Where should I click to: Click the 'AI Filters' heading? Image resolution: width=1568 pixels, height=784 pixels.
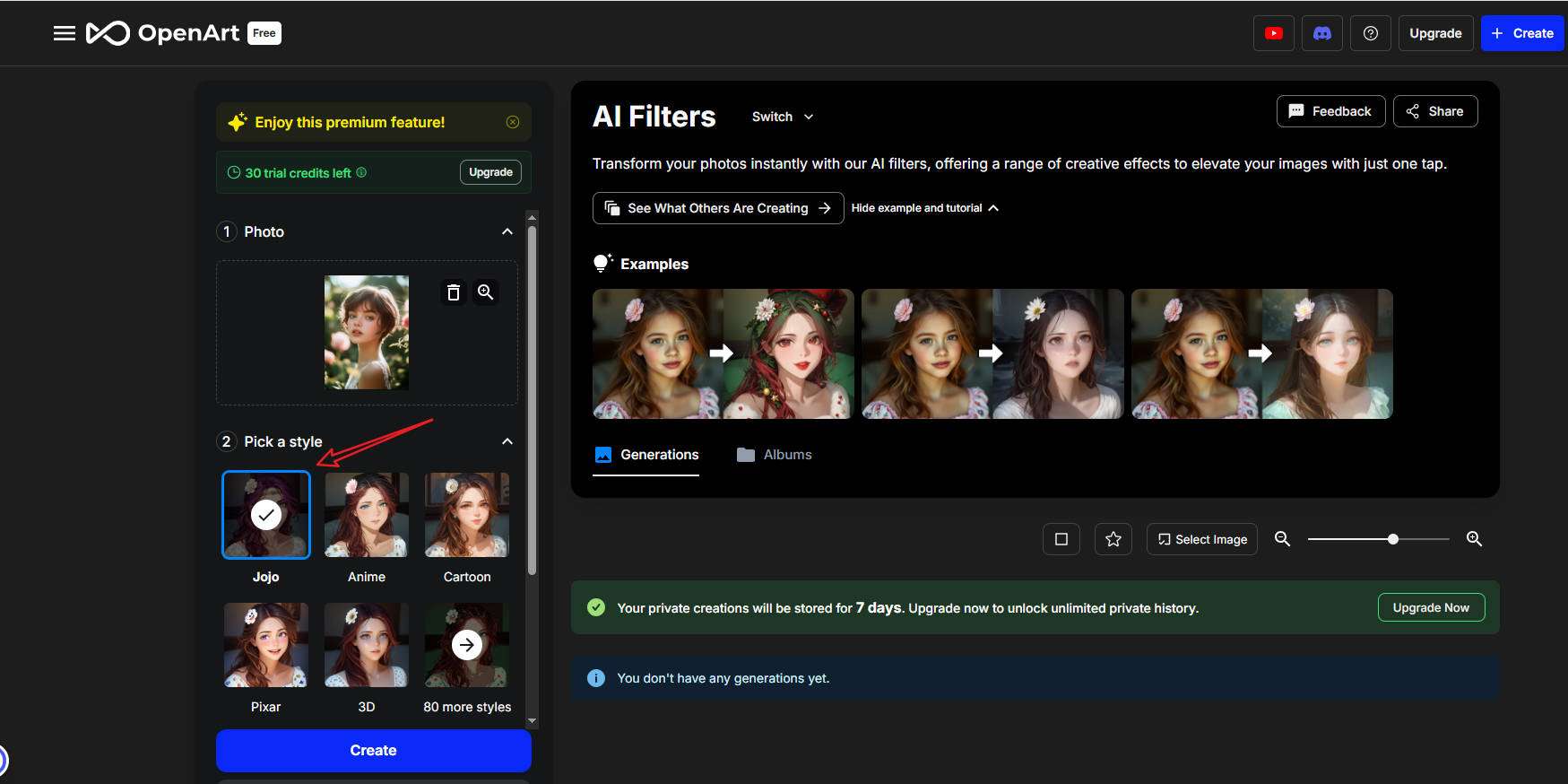[654, 117]
